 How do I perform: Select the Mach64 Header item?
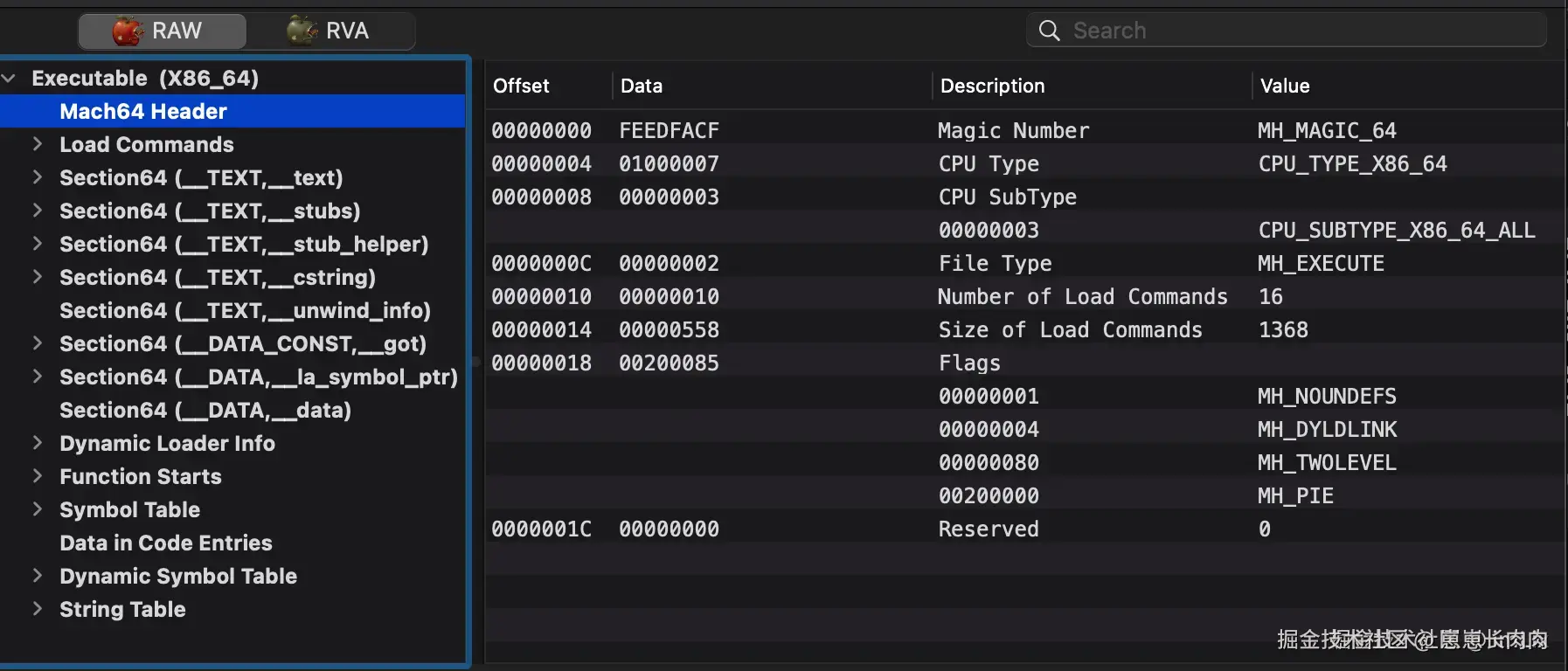pyautogui.click(x=143, y=111)
